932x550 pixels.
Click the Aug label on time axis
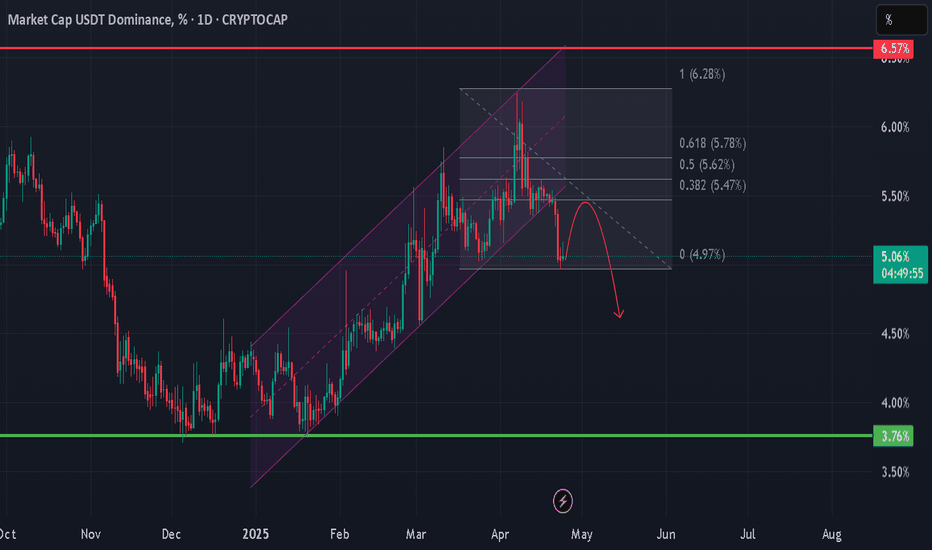coord(832,534)
